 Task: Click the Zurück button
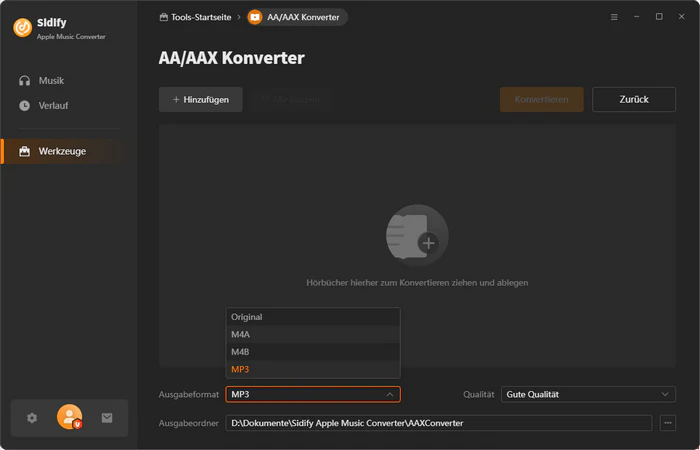tap(634, 100)
